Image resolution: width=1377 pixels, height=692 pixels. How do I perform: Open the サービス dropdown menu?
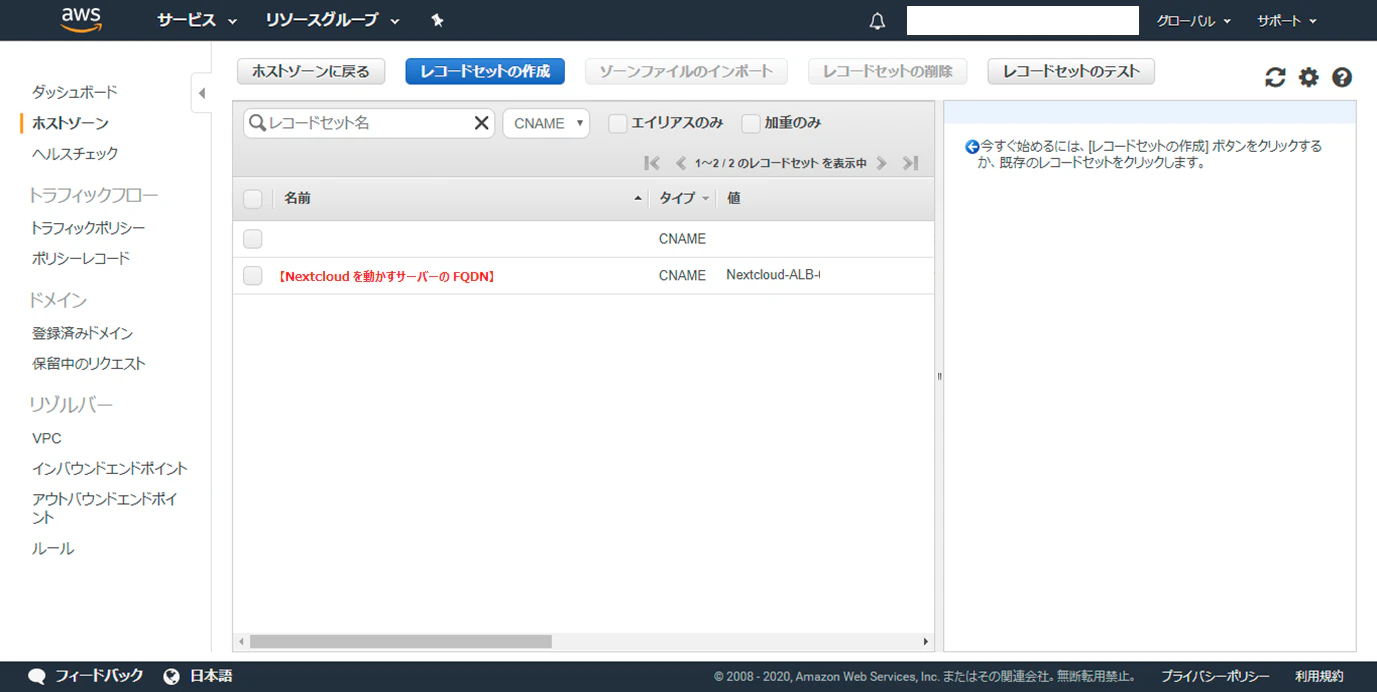197,20
